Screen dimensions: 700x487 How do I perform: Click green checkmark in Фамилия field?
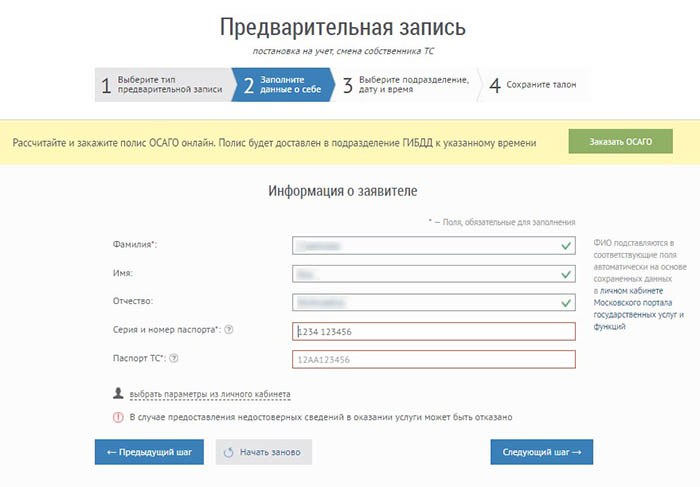[566, 246]
